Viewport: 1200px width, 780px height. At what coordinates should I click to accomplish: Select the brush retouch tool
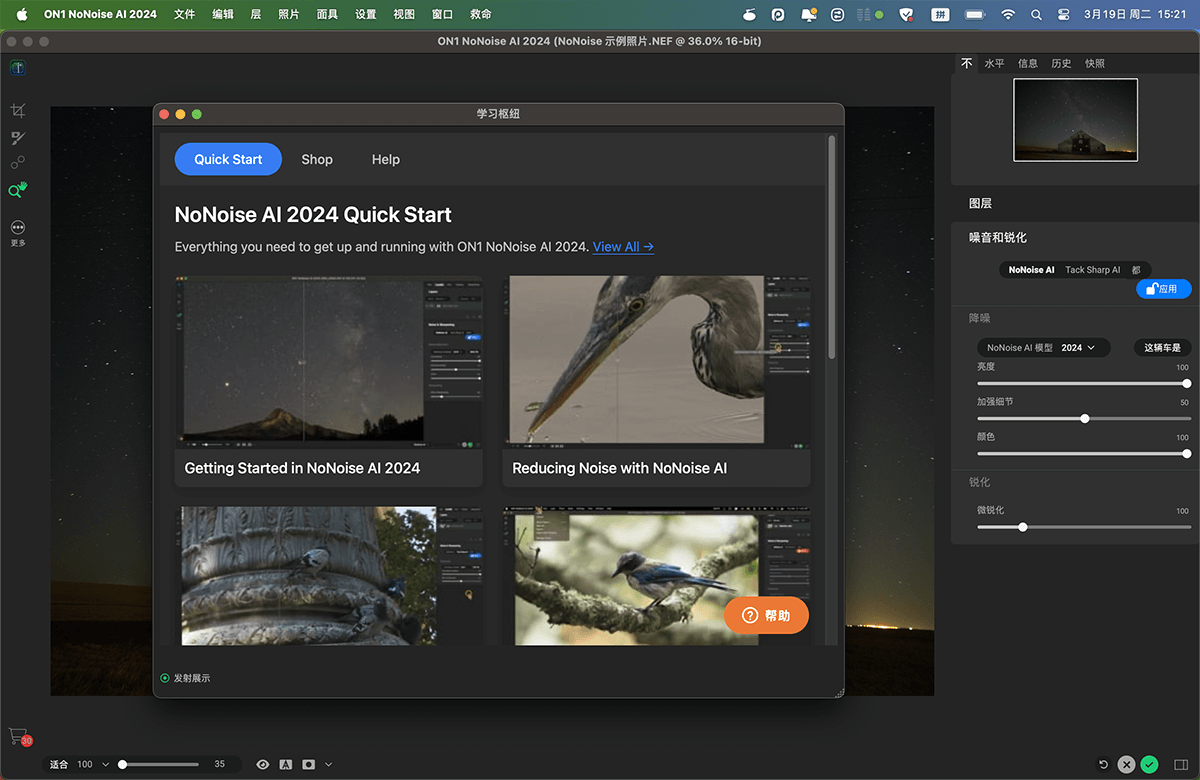tap(18, 138)
